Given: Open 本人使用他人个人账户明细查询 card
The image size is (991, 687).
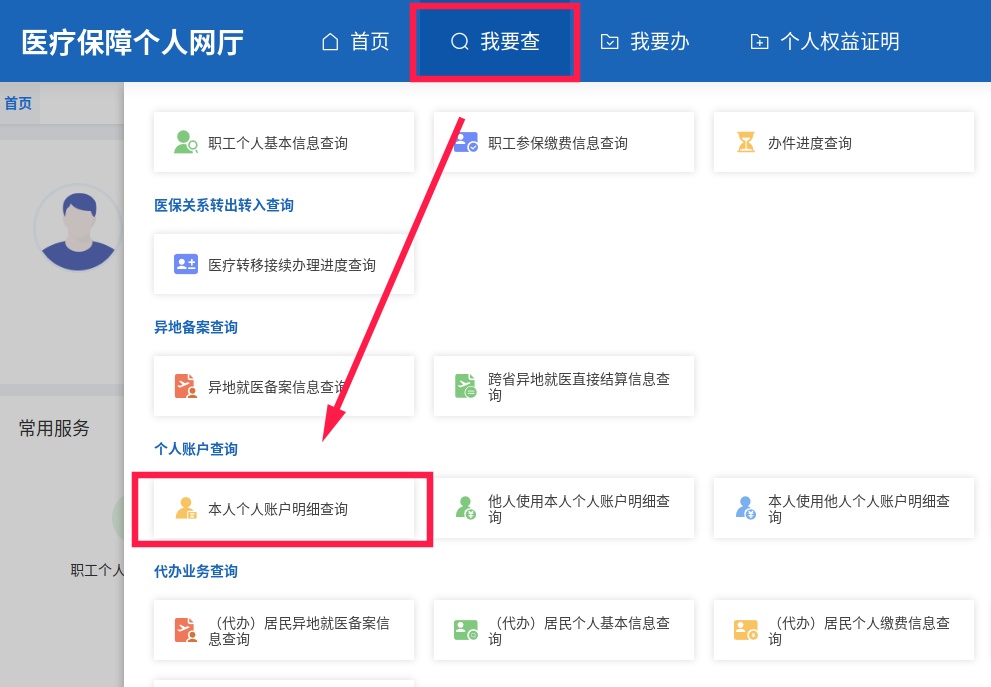Looking at the screenshot, I should click(x=844, y=508).
